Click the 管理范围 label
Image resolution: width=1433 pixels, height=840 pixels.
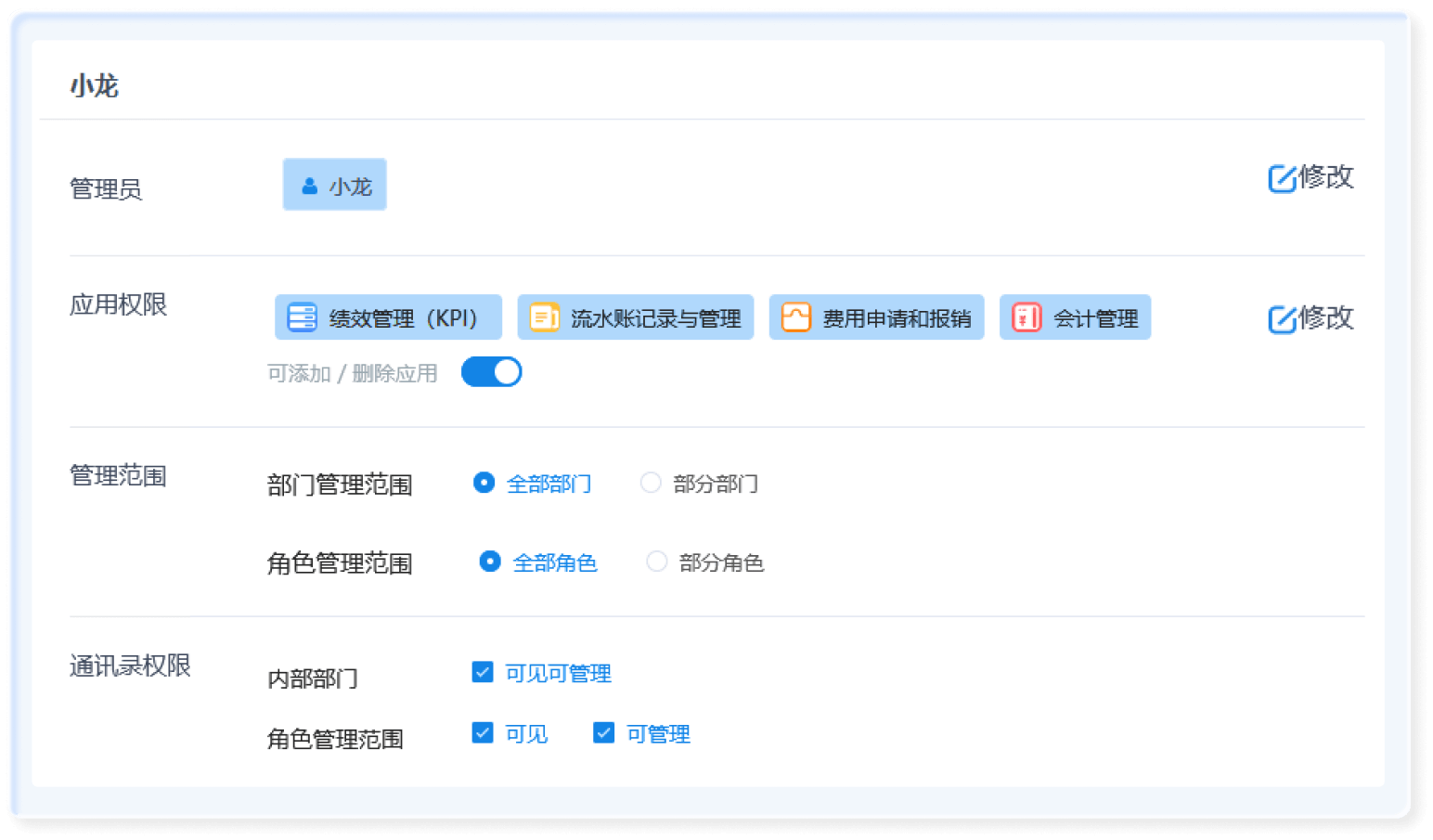point(118,476)
